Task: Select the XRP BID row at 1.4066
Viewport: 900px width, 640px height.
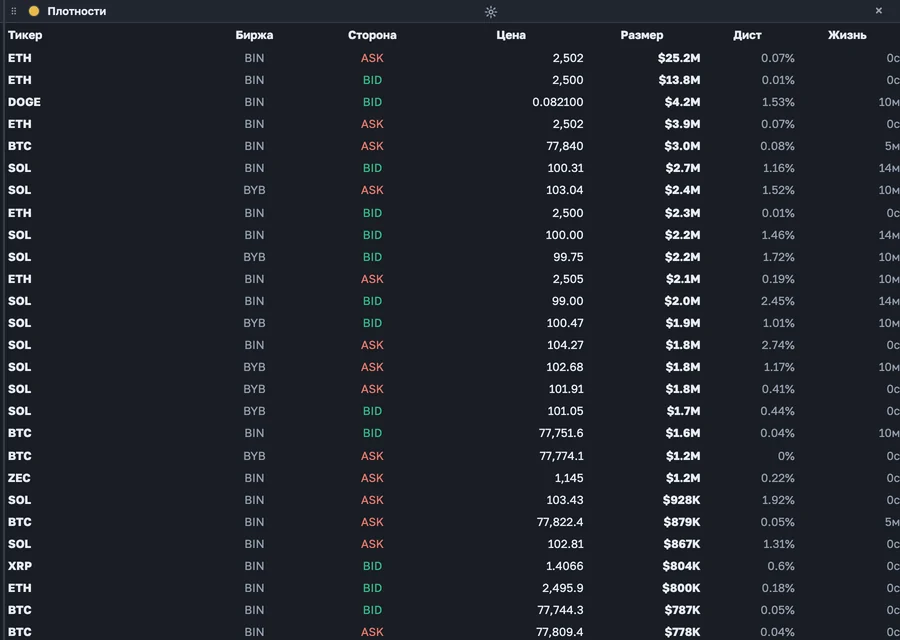Action: pos(450,566)
